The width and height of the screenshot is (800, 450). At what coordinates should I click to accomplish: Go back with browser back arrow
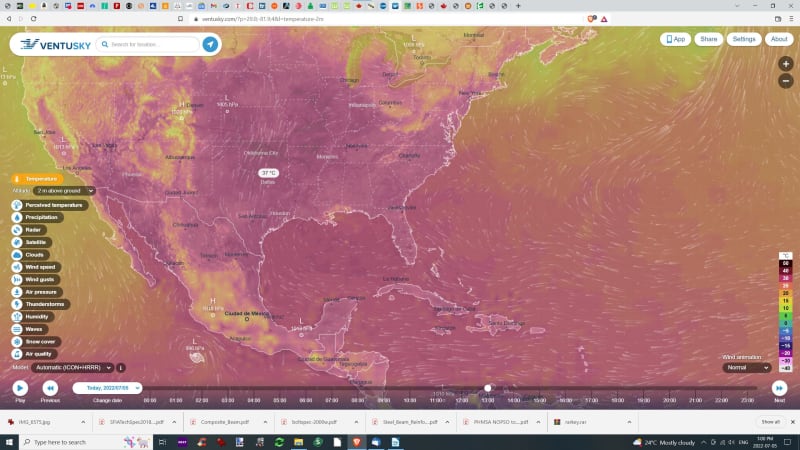[9, 19]
